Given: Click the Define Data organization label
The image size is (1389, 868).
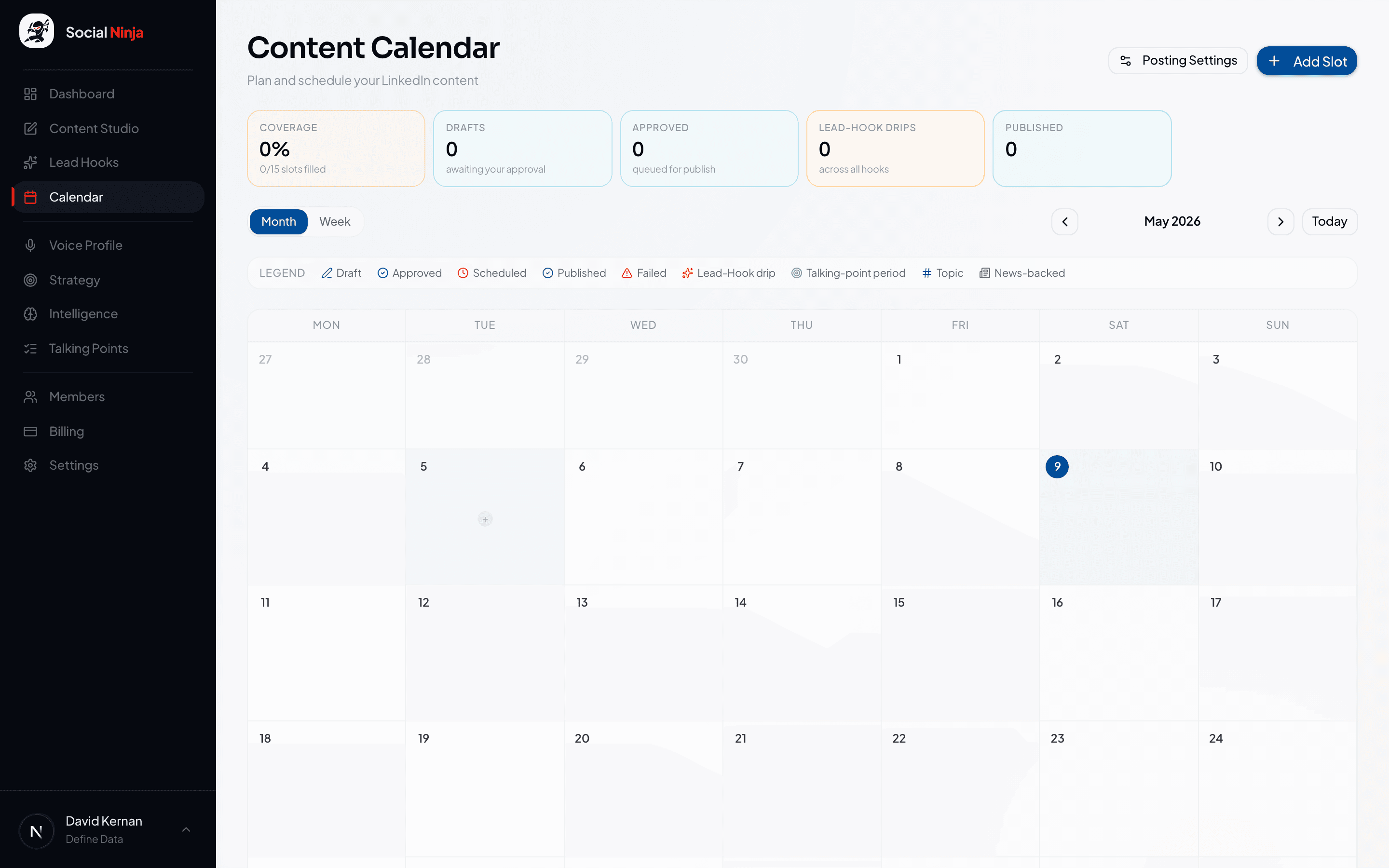Looking at the screenshot, I should (x=94, y=839).
